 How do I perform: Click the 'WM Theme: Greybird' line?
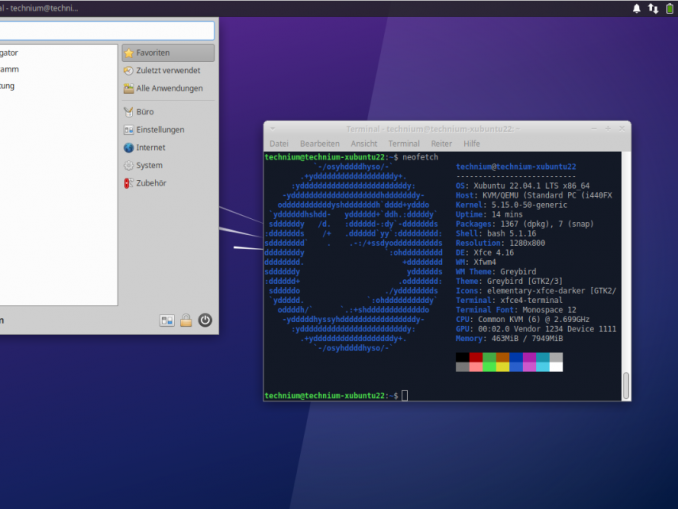496,272
